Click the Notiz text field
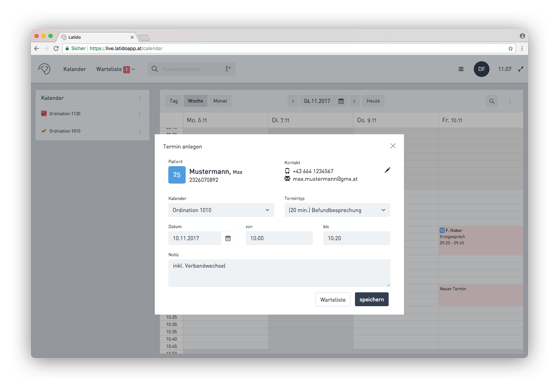Screen dimensions: 560x390 [279, 273]
